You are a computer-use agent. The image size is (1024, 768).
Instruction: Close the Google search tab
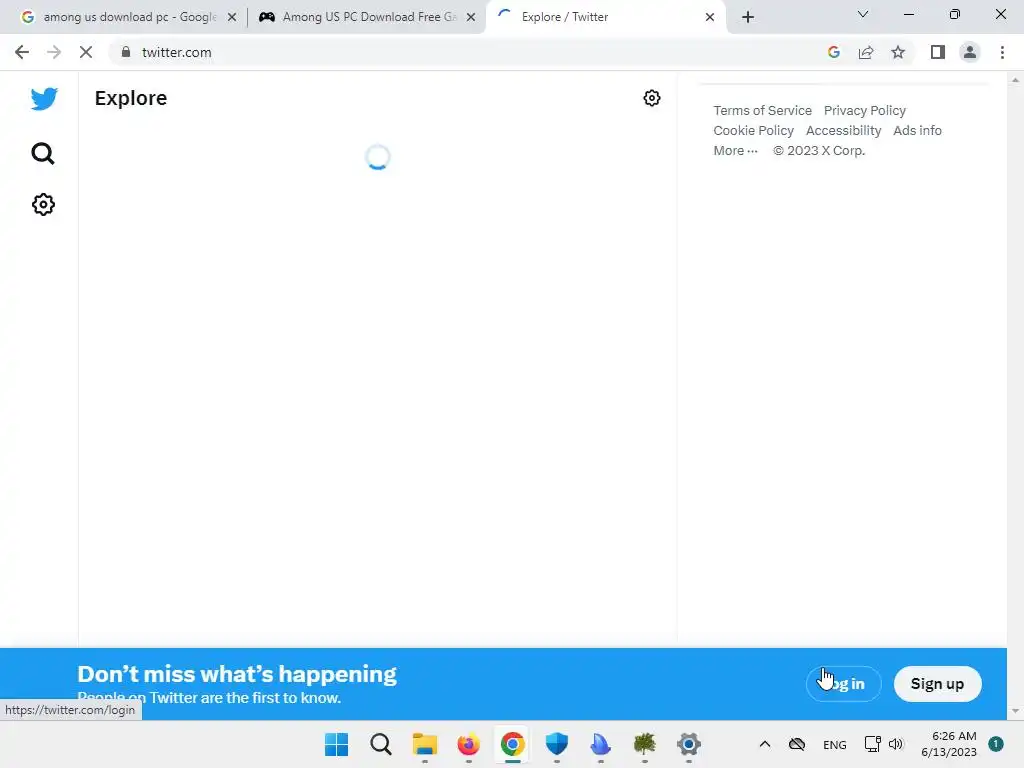[x=232, y=17]
